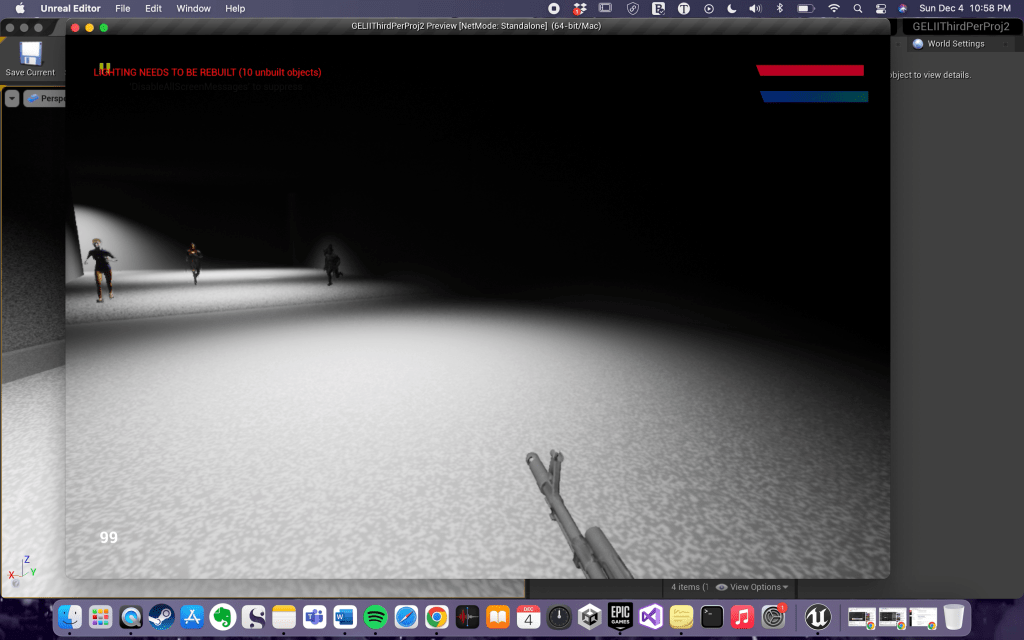
Task: Expand the viewport options dropdown arrow
Action: point(12,98)
